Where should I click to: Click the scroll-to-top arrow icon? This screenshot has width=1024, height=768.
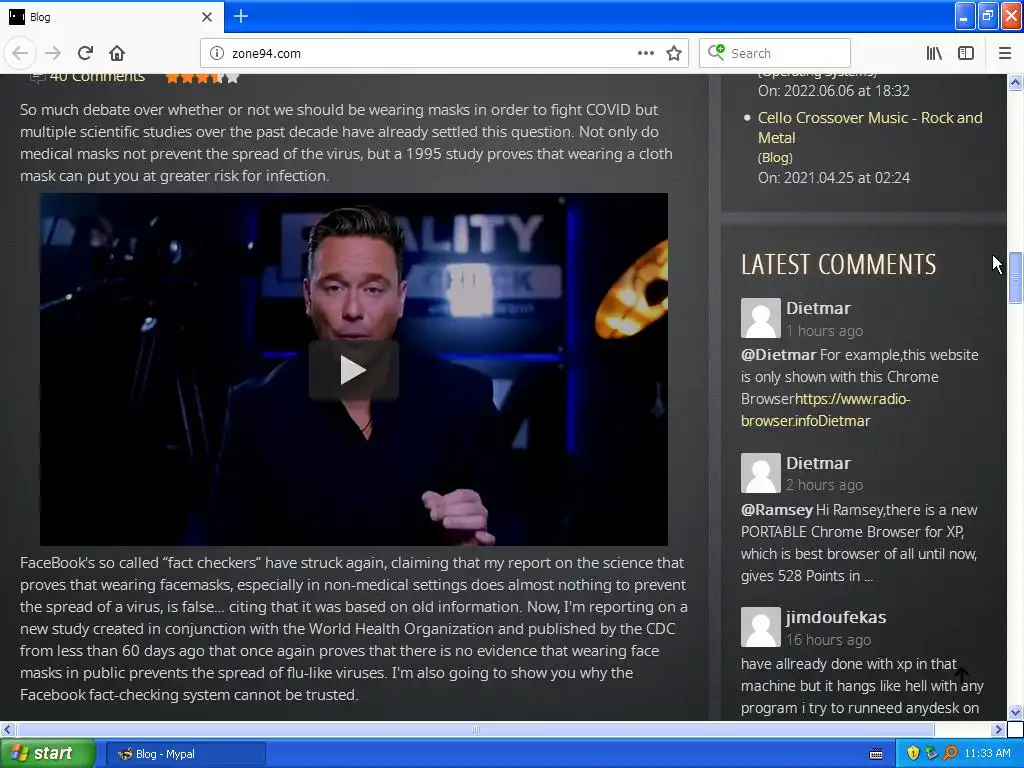[961, 675]
